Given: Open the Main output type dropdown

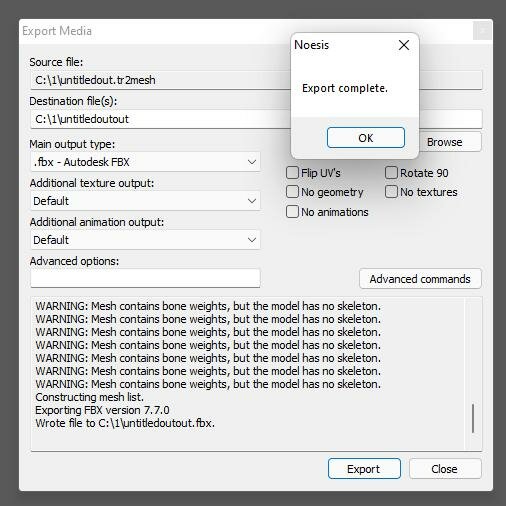Looking at the screenshot, I should (145, 162).
